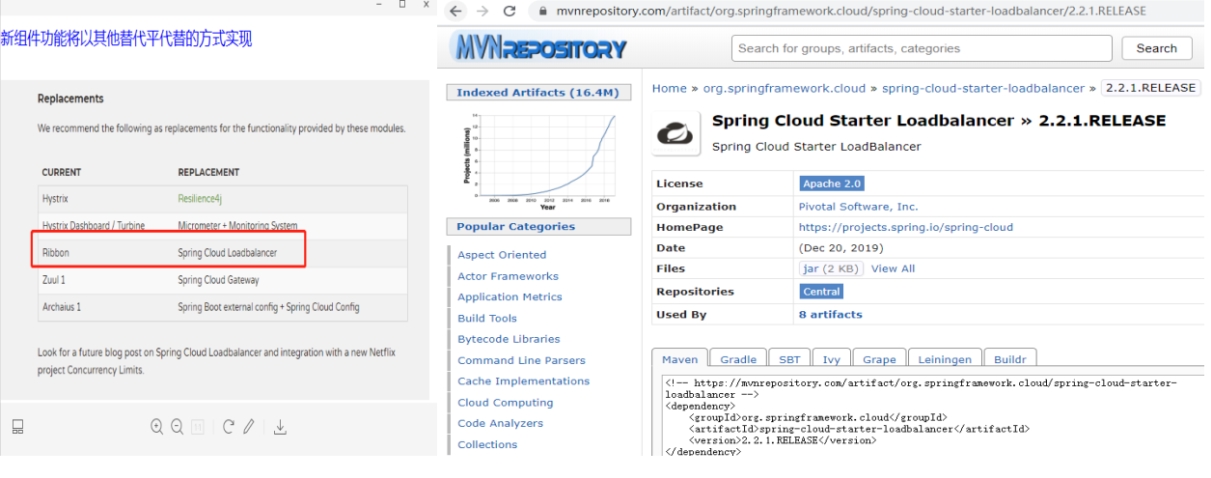This screenshot has width=1211, height=478.
Task: Click the MVN Repository logo
Action: [x=538, y=48]
